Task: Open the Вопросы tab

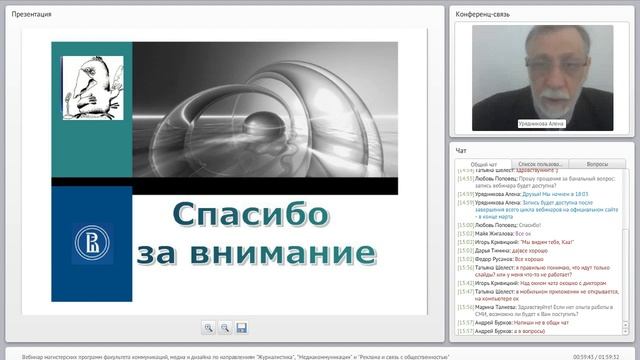Action: tap(597, 164)
